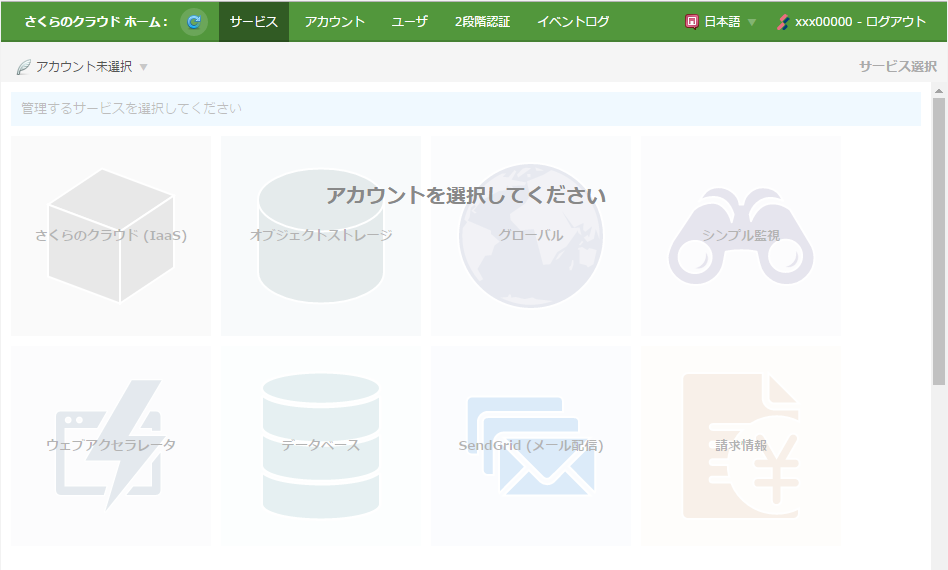The width and height of the screenshot is (948, 570).
Task: Click the scrollbar up arrow
Action: point(938,91)
